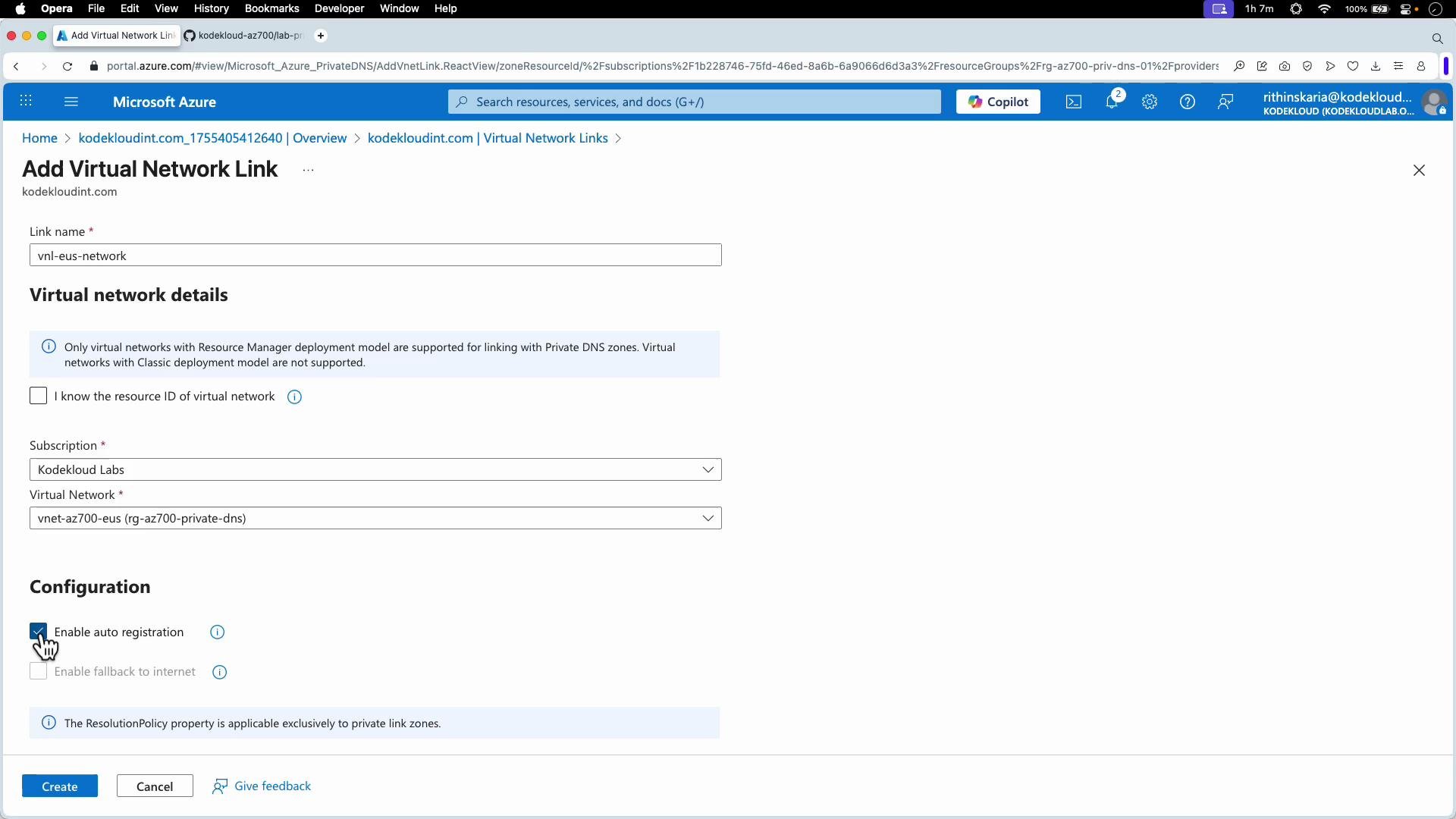Reload the page in Opera
Image resolution: width=1456 pixels, height=819 pixels.
[67, 67]
